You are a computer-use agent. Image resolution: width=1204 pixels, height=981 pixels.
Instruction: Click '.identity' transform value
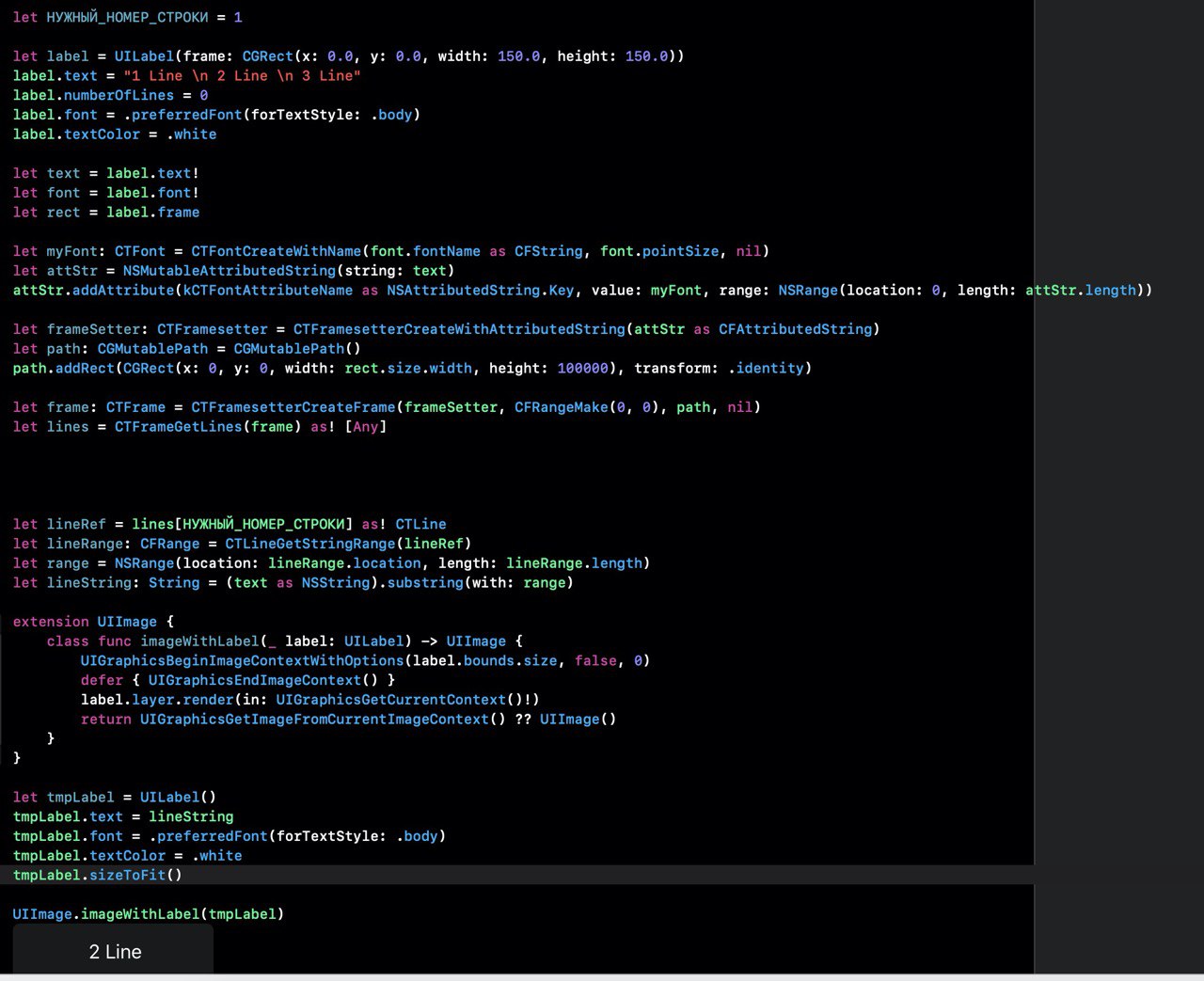766,369
